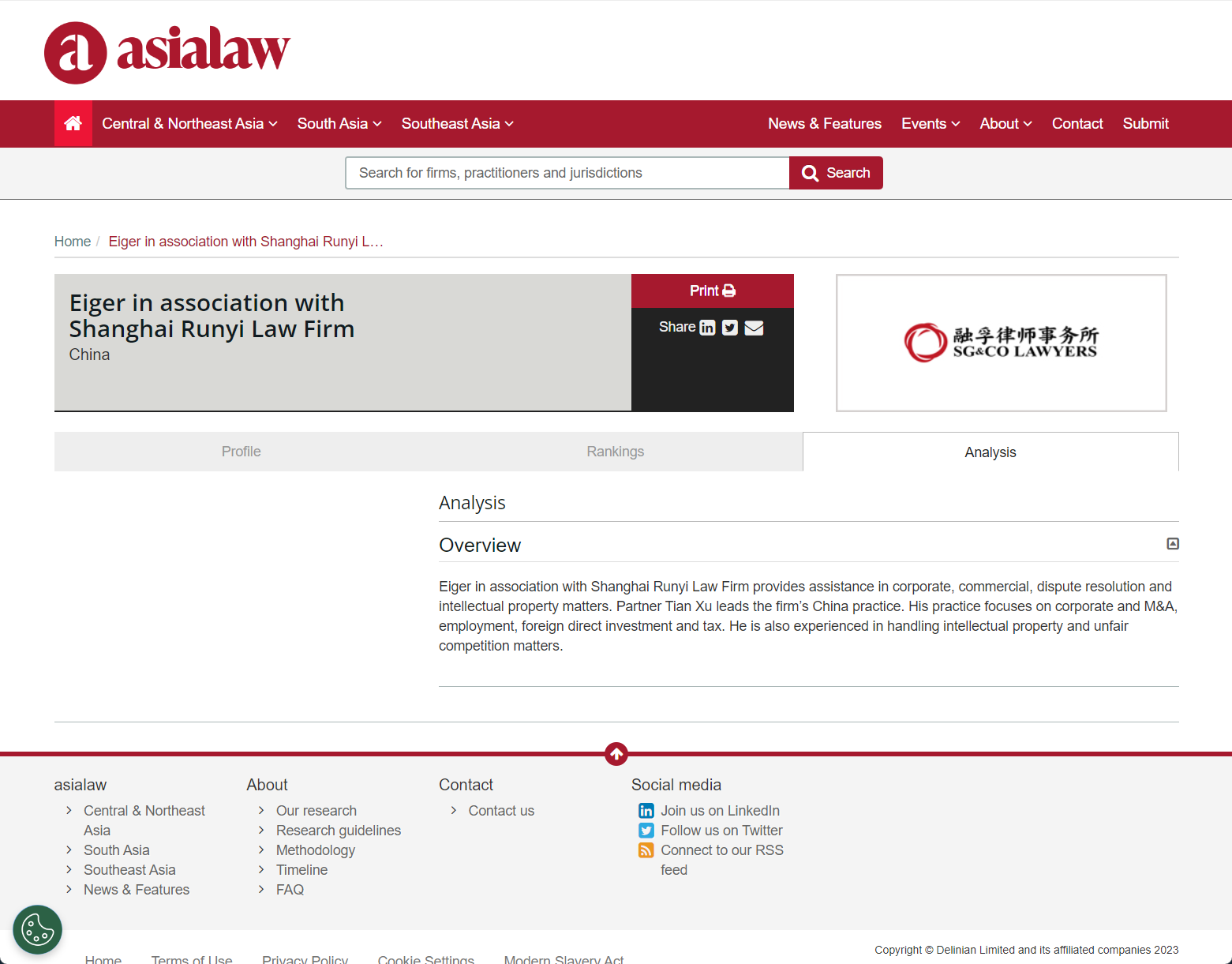This screenshot has width=1232, height=964.
Task: Select the Analysis tab
Action: (x=990, y=452)
